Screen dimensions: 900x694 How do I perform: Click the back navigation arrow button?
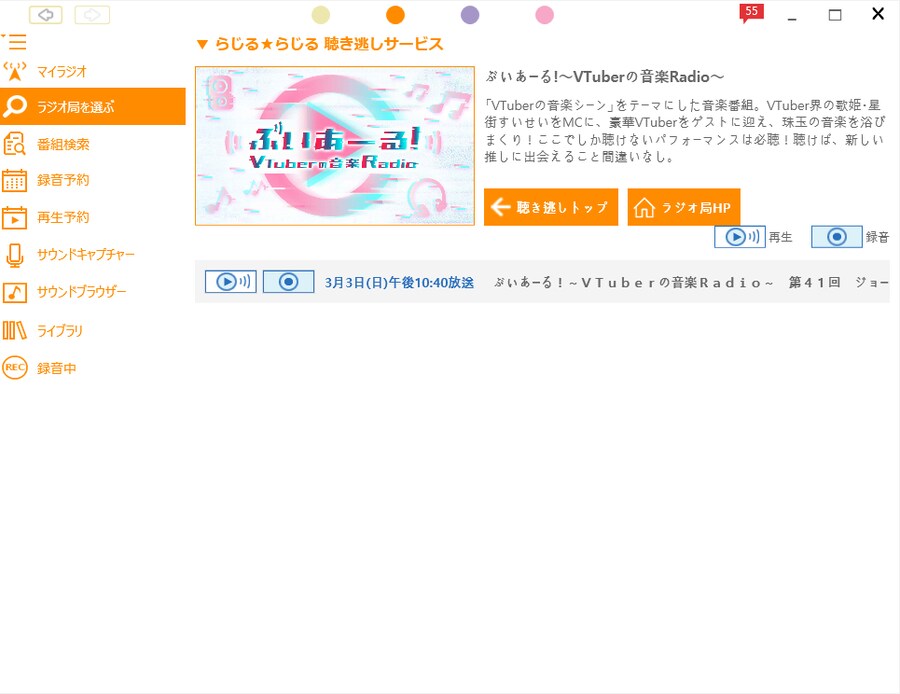coord(46,15)
